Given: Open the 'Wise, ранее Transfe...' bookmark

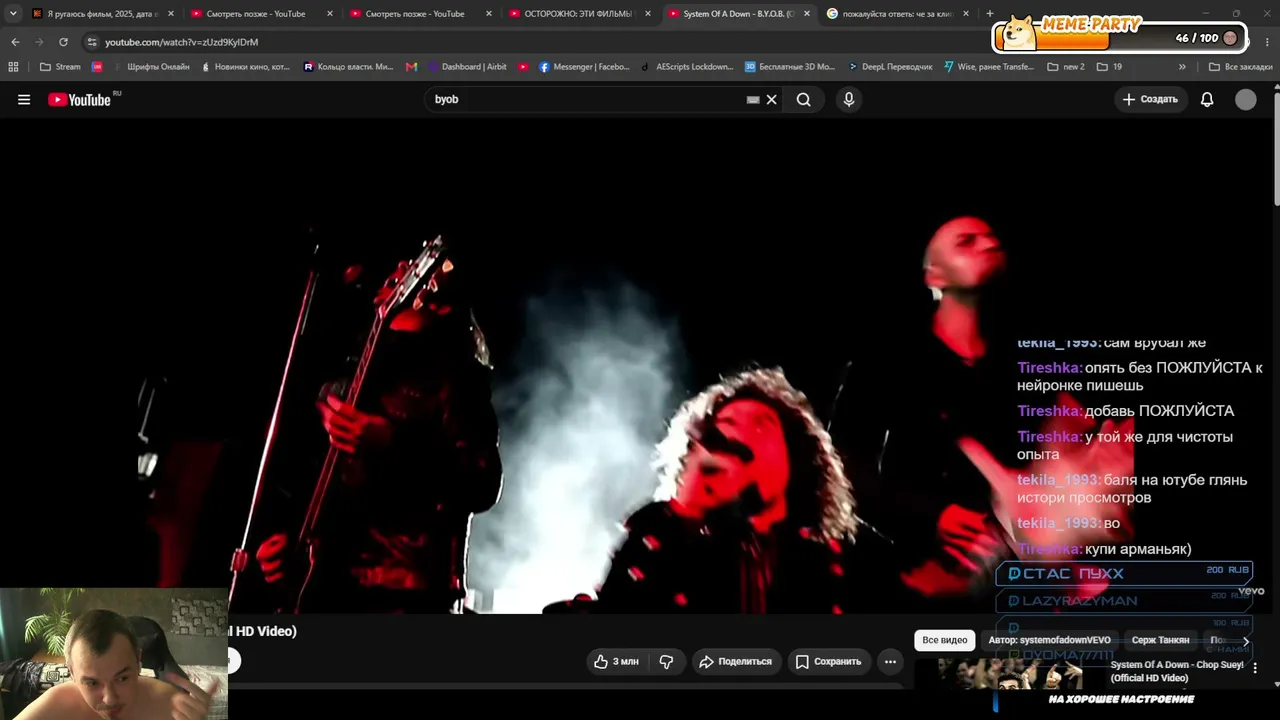Looking at the screenshot, I should (x=988, y=67).
